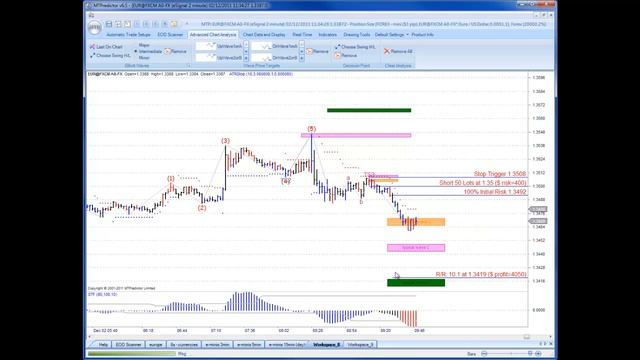
Task: Click the lower dark green target box
Action: tap(416, 282)
